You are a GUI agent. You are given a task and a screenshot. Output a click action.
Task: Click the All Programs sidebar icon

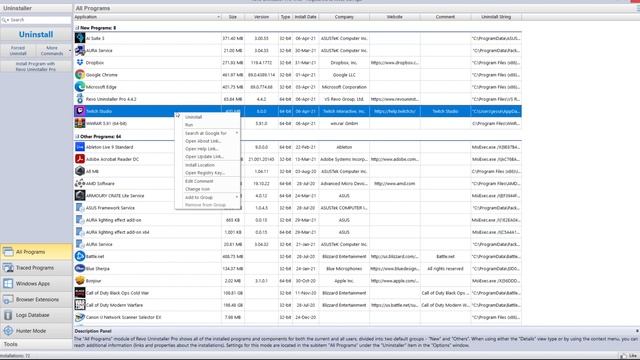coord(8,252)
